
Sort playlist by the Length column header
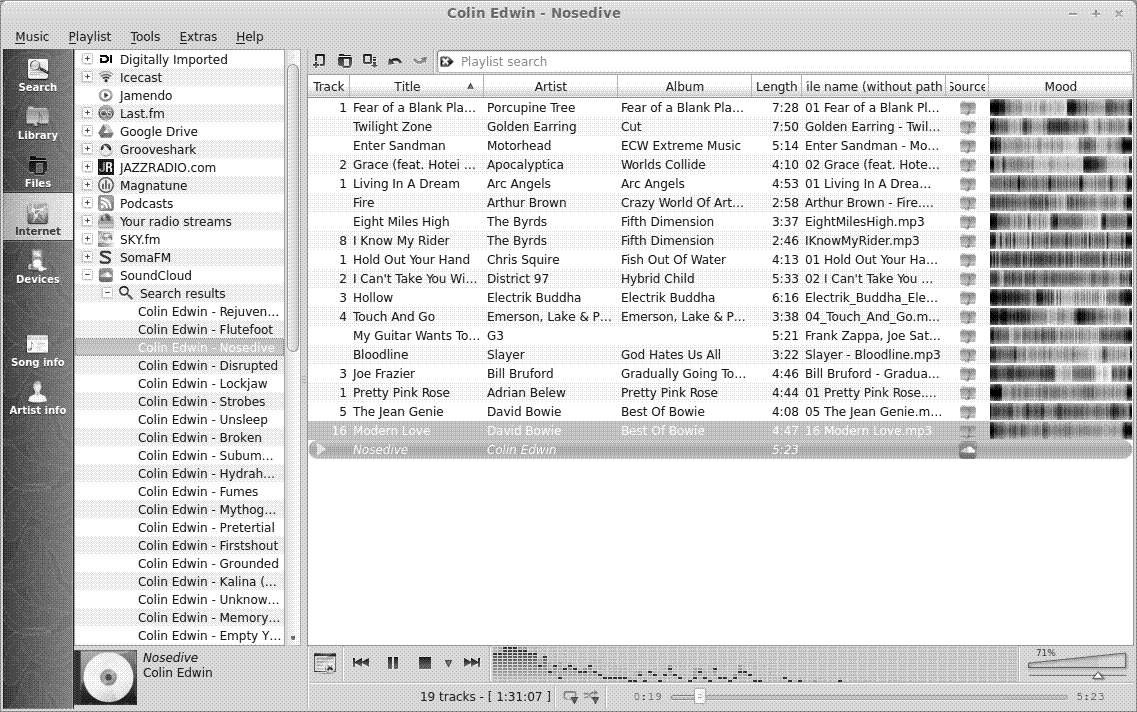(x=776, y=86)
